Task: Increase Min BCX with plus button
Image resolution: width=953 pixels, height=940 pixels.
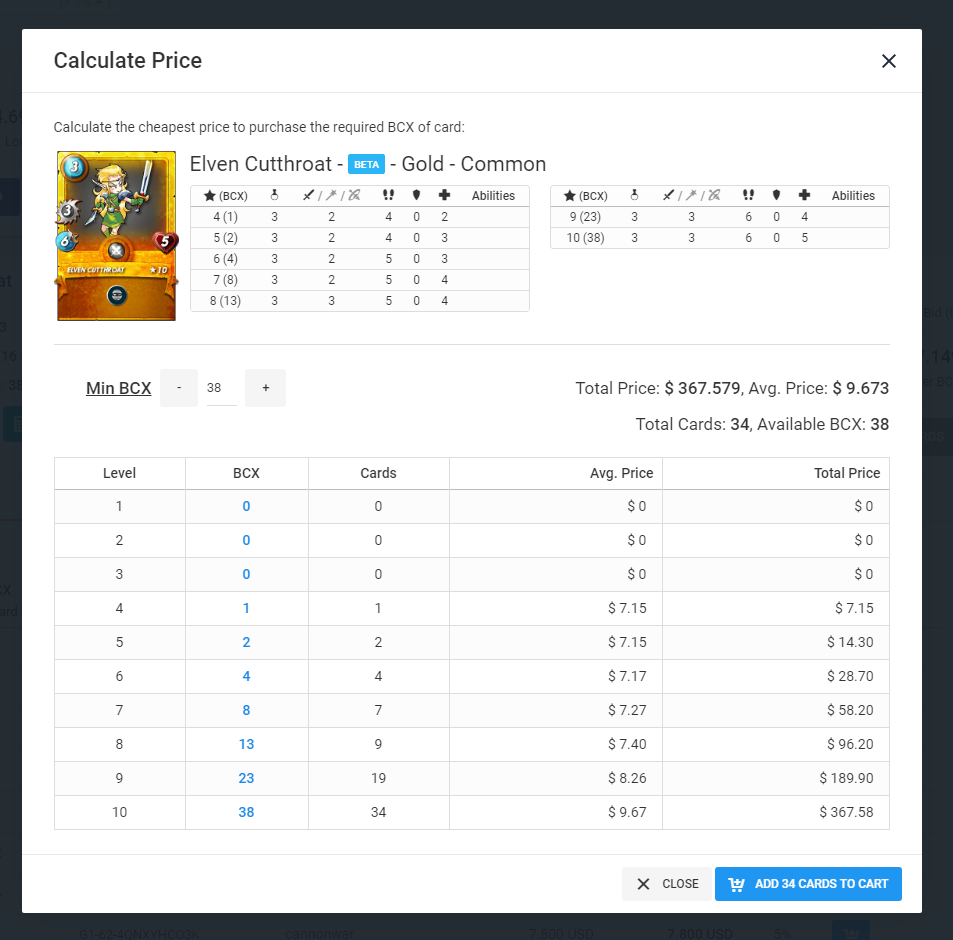Action: tap(265, 388)
